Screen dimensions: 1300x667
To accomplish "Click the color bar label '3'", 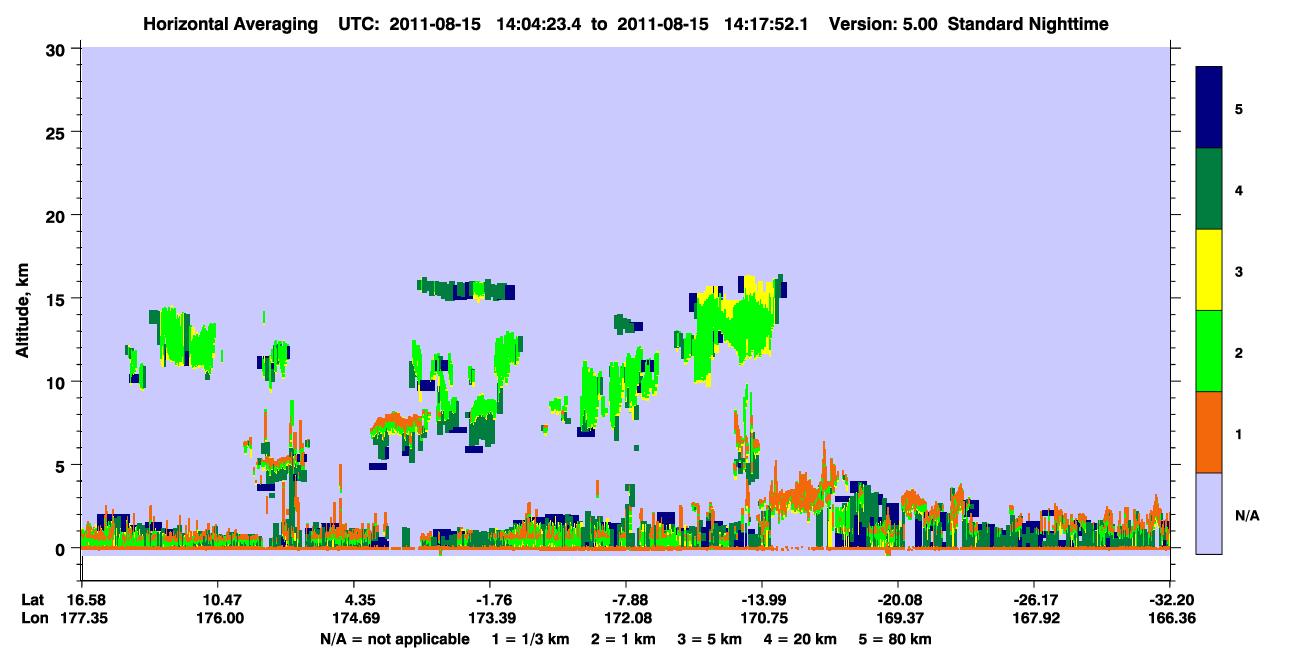I will click(1239, 271).
